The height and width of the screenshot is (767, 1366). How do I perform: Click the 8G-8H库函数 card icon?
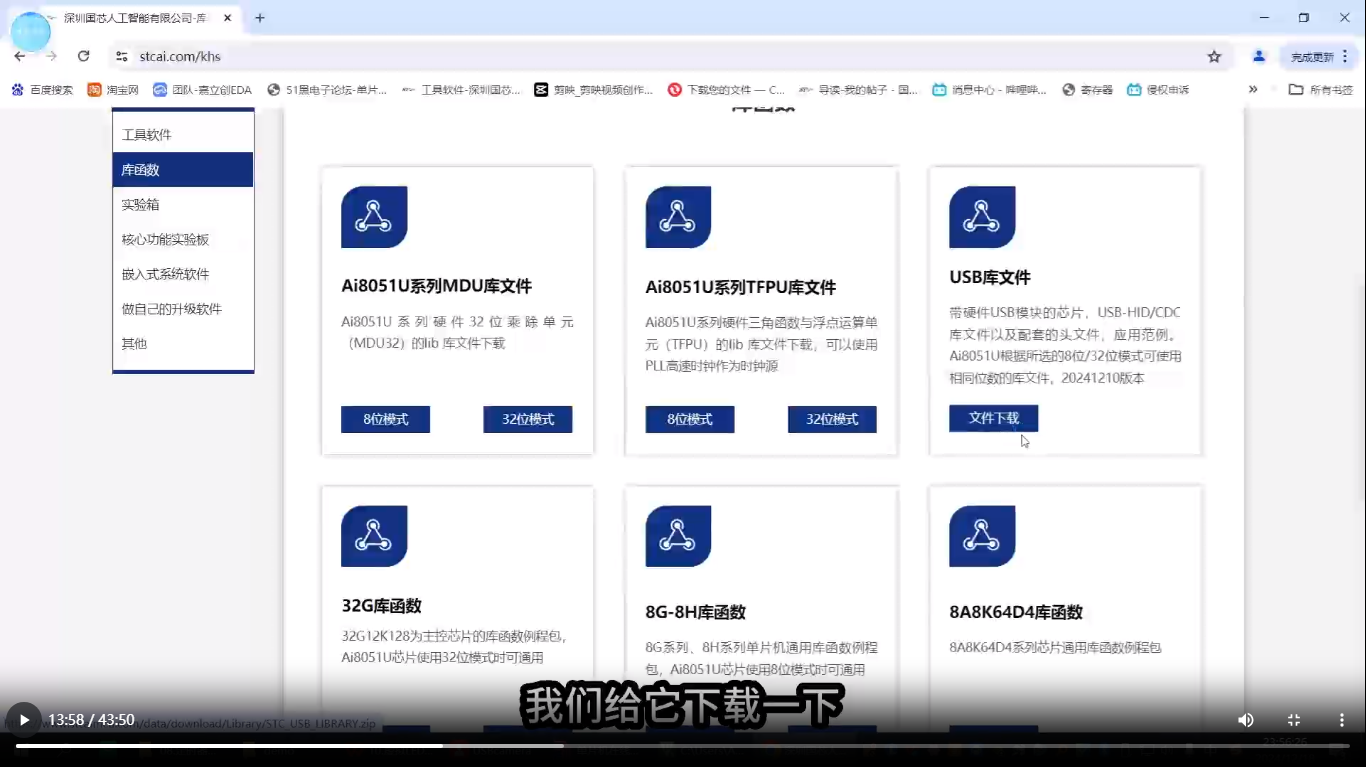[x=678, y=537]
